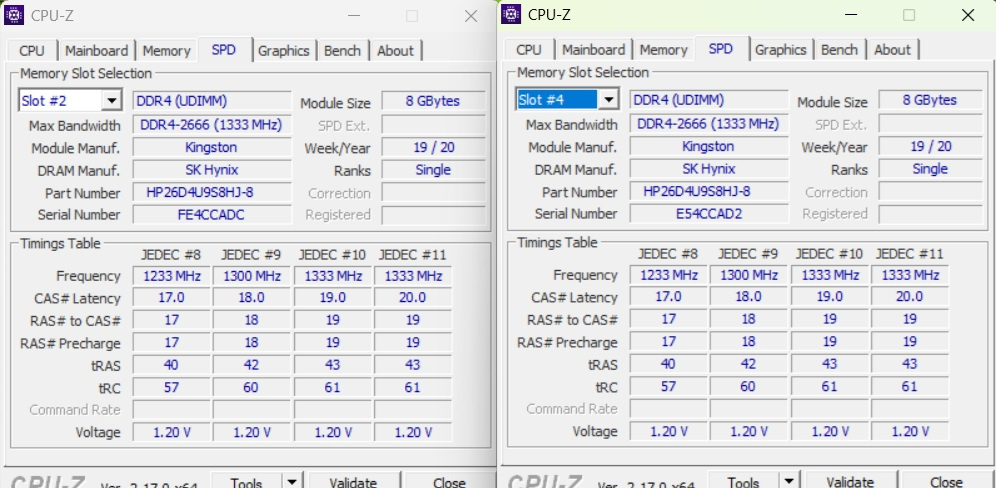Open Tools dropdown arrow in right window

click(x=790, y=481)
